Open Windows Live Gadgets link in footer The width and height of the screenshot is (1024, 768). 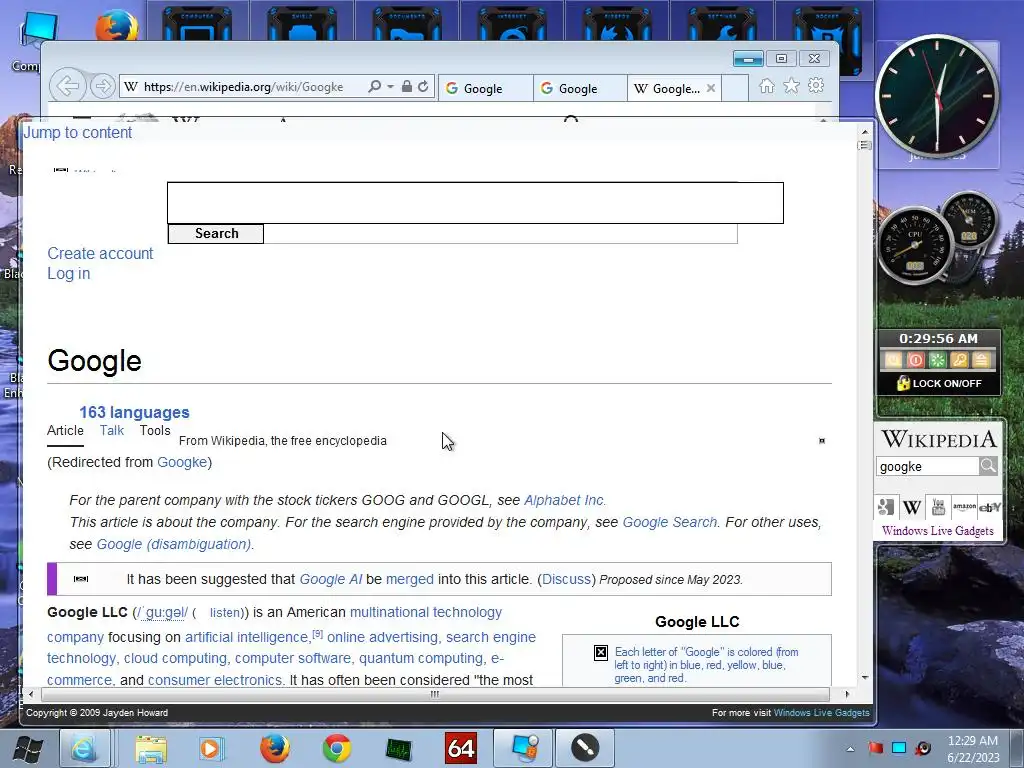coord(822,712)
